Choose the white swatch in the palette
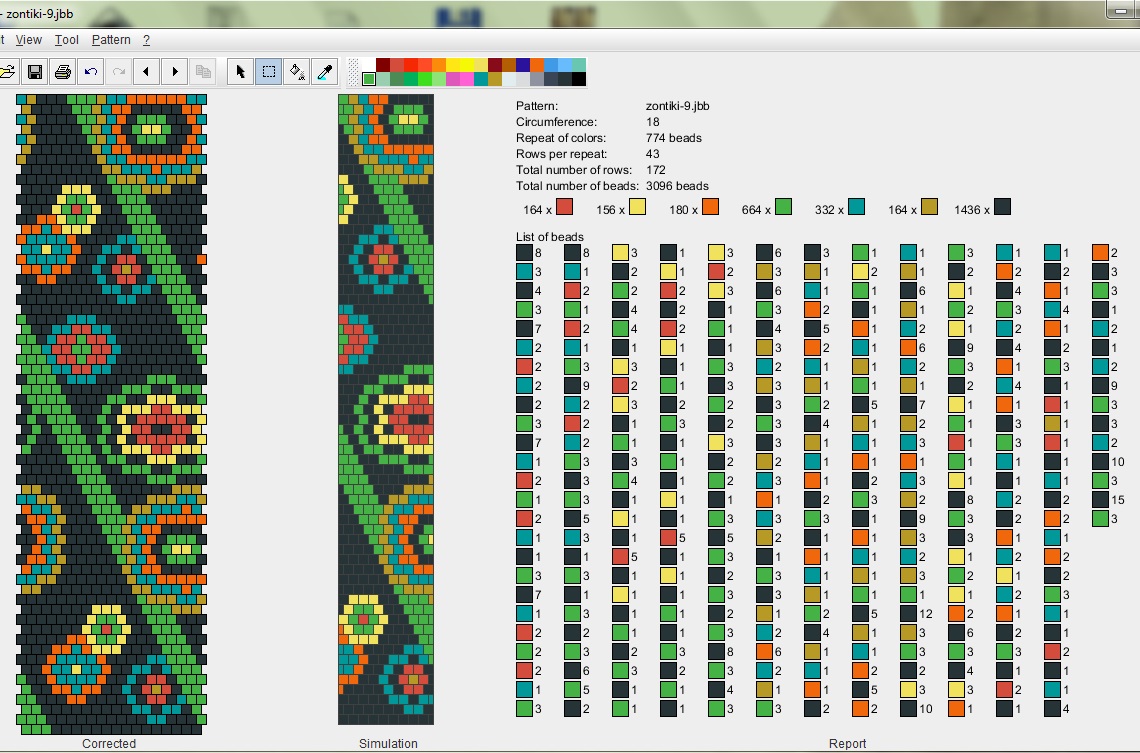The image size is (1140, 753). pyautogui.click(x=369, y=65)
